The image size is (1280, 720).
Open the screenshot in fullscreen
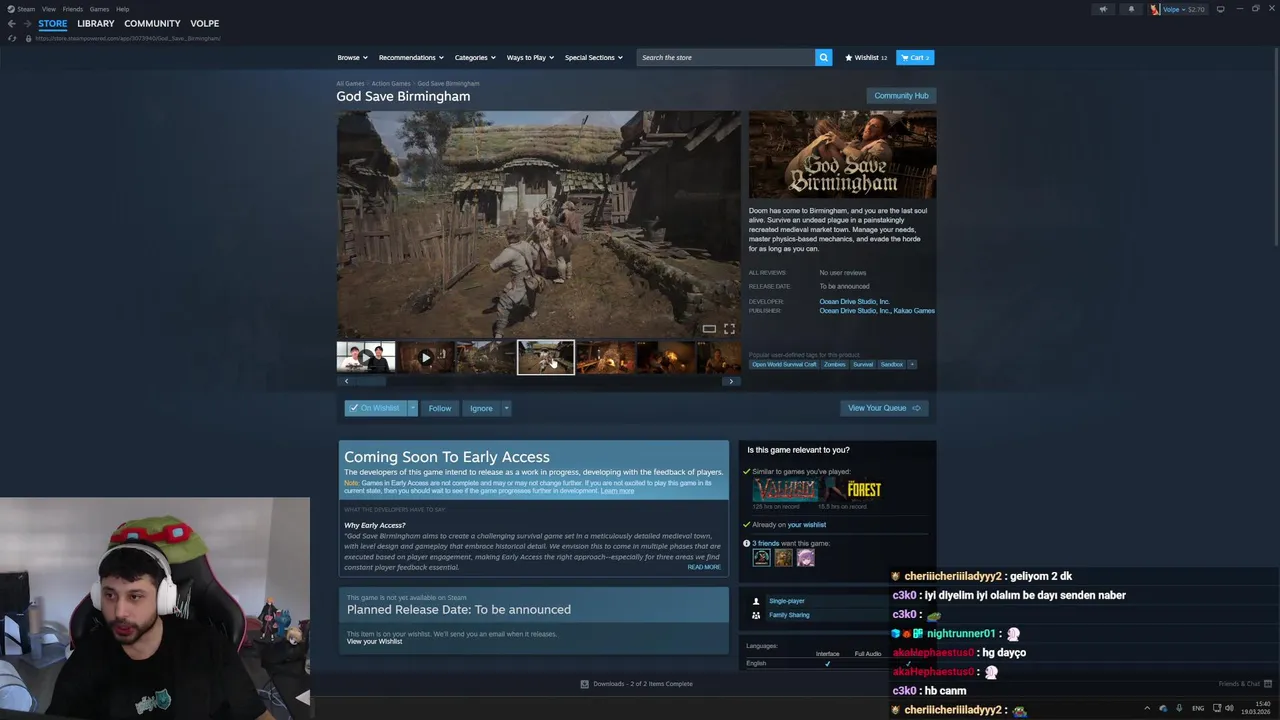[x=729, y=328]
